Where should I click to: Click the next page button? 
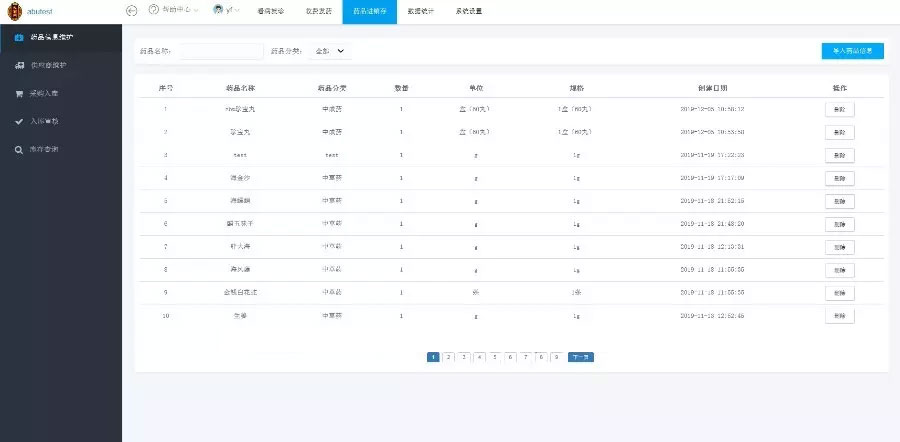[580, 356]
